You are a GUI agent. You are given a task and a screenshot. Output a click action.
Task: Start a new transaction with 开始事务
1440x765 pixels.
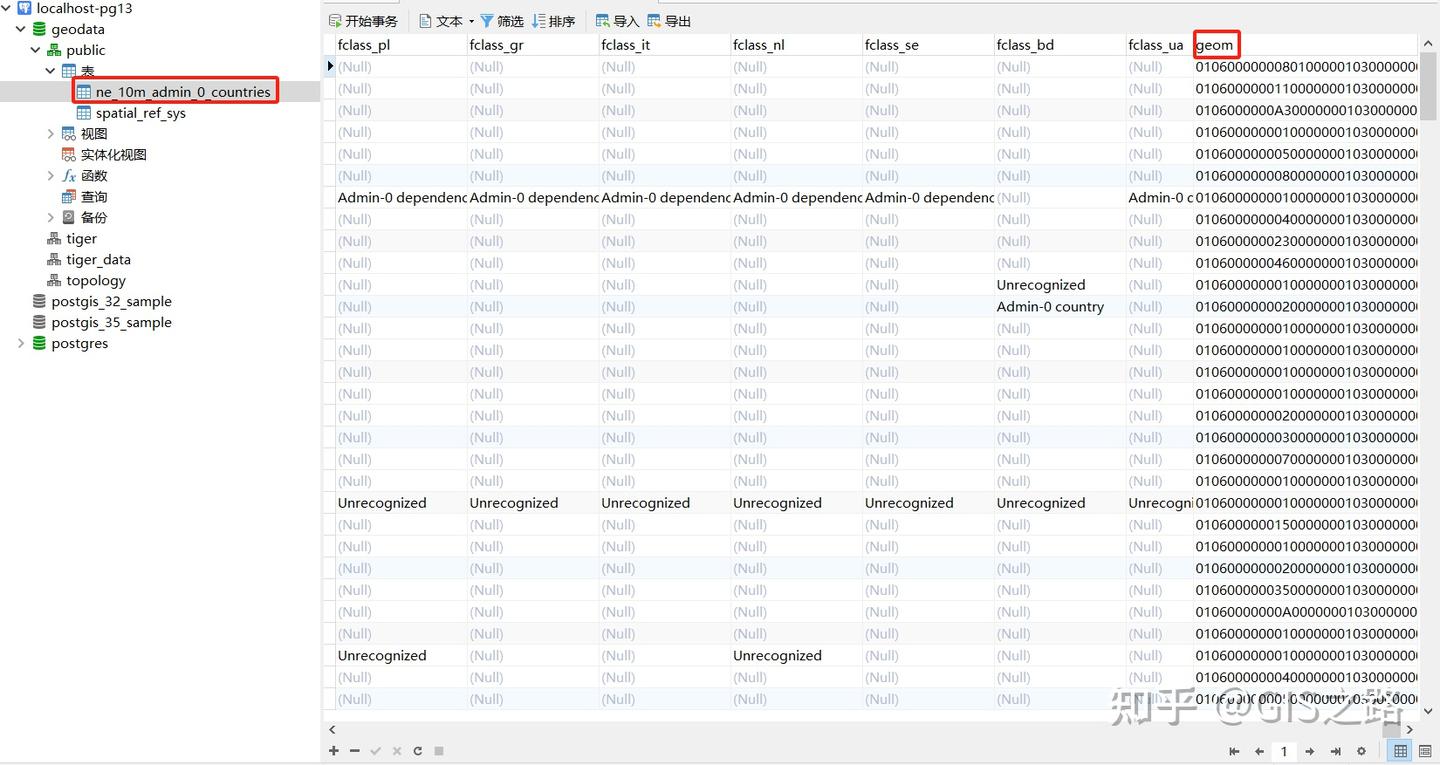(364, 20)
